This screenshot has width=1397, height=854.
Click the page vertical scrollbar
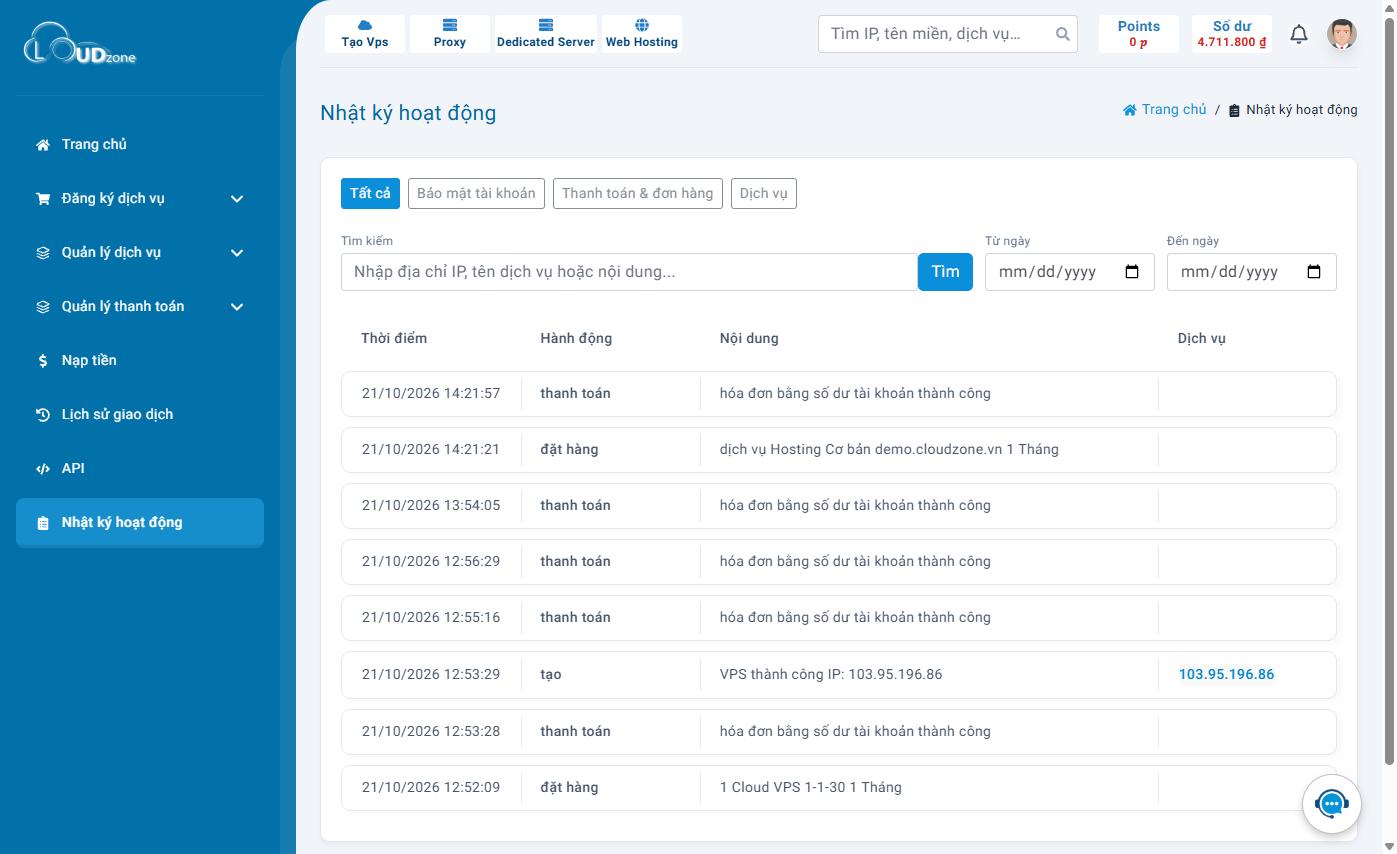pos(1389,390)
